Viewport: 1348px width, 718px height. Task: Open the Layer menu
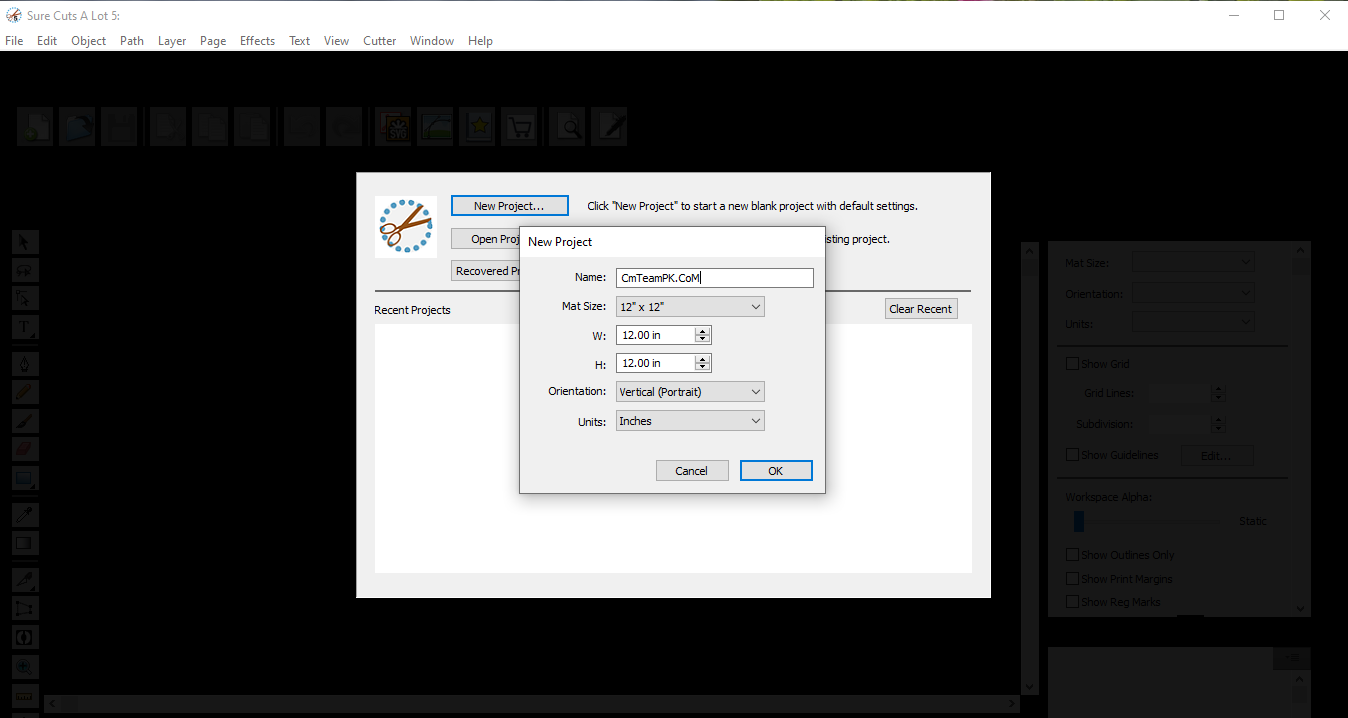[172, 41]
